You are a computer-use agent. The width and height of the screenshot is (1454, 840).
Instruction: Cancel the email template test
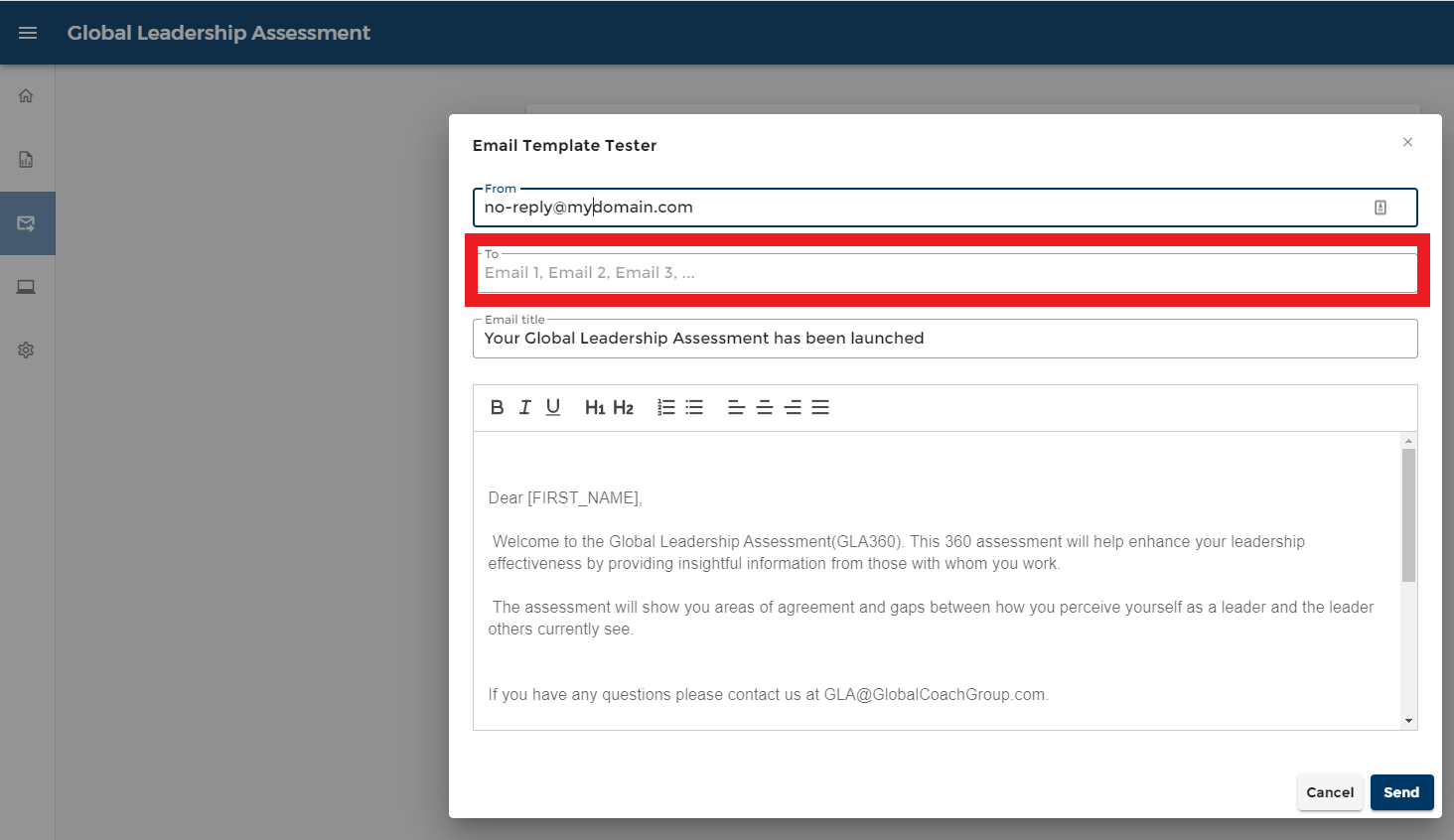[x=1330, y=792]
